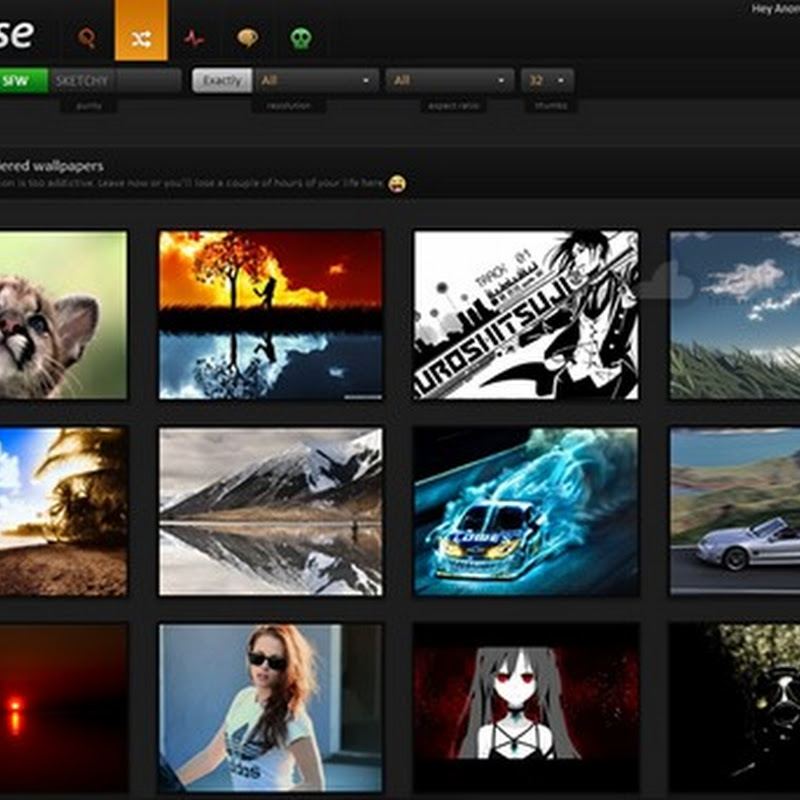Expand the aspect ratio All dropdown
Image resolution: width=800 pixels, height=800 pixels.
point(449,81)
